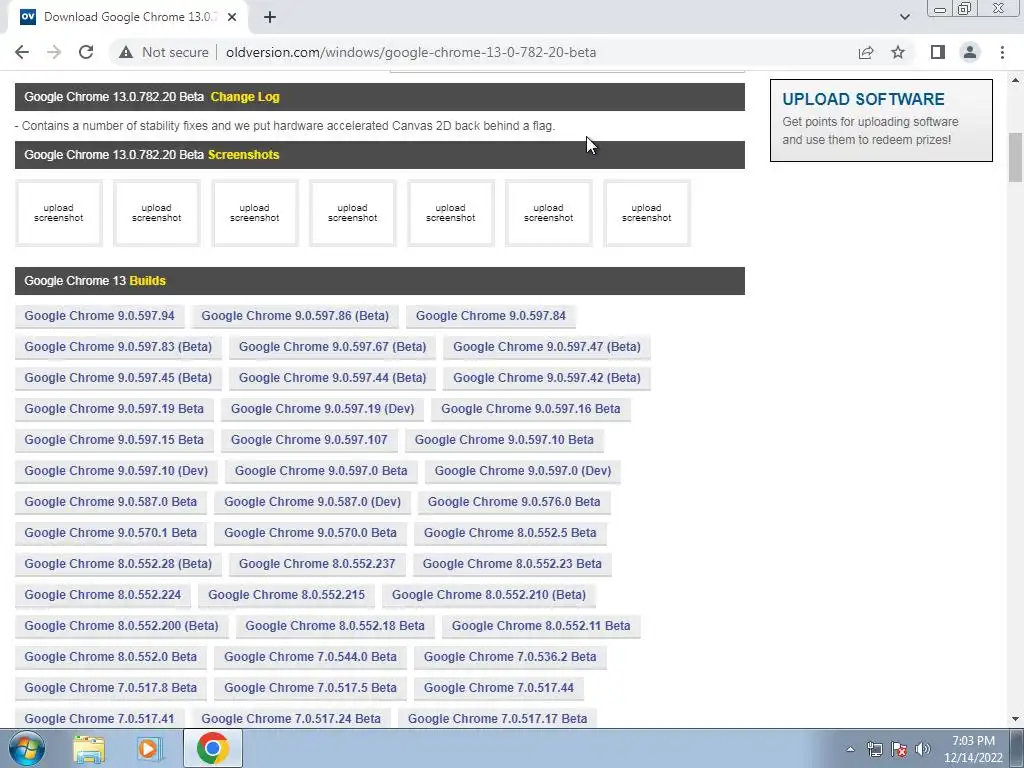Close the Download Google Chrome tab

click(232, 17)
